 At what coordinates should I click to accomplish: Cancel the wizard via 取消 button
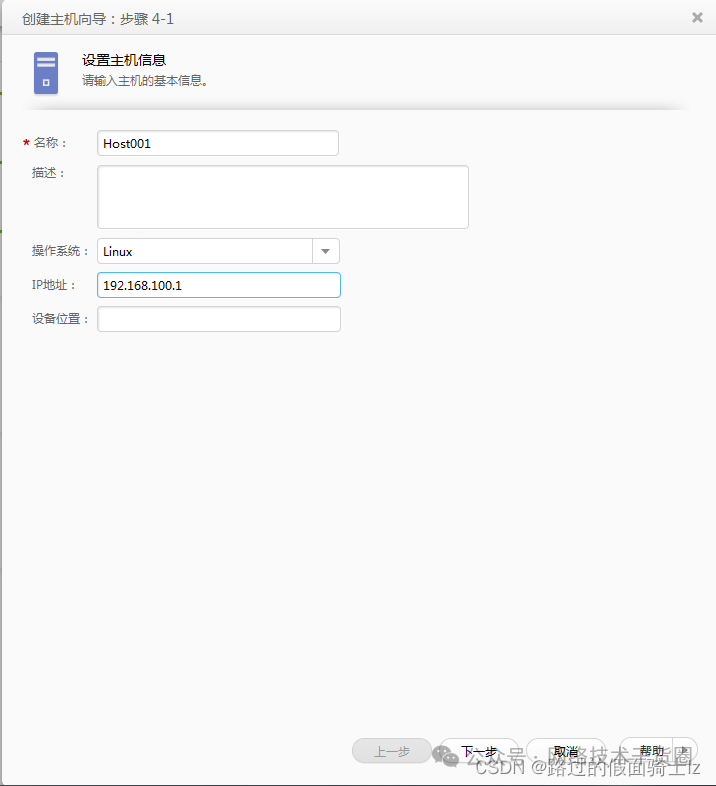tap(566, 751)
